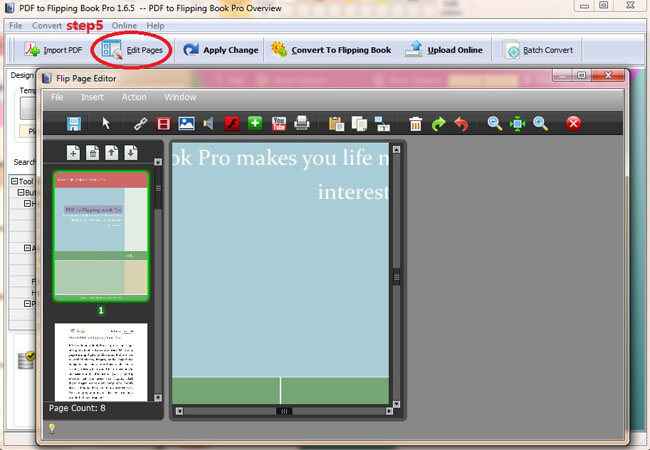Image resolution: width=650 pixels, height=450 pixels.
Task: Open Help menu in main window
Action: pyautogui.click(x=155, y=26)
